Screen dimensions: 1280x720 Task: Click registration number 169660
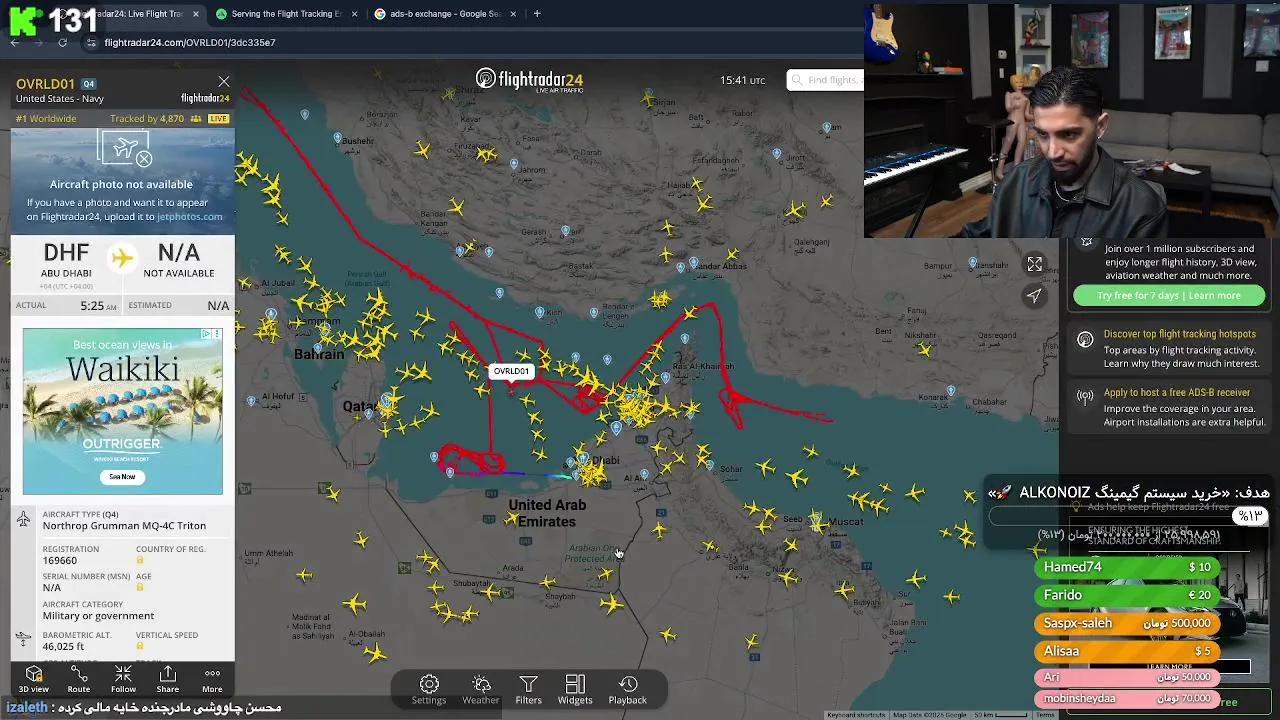(x=59, y=560)
